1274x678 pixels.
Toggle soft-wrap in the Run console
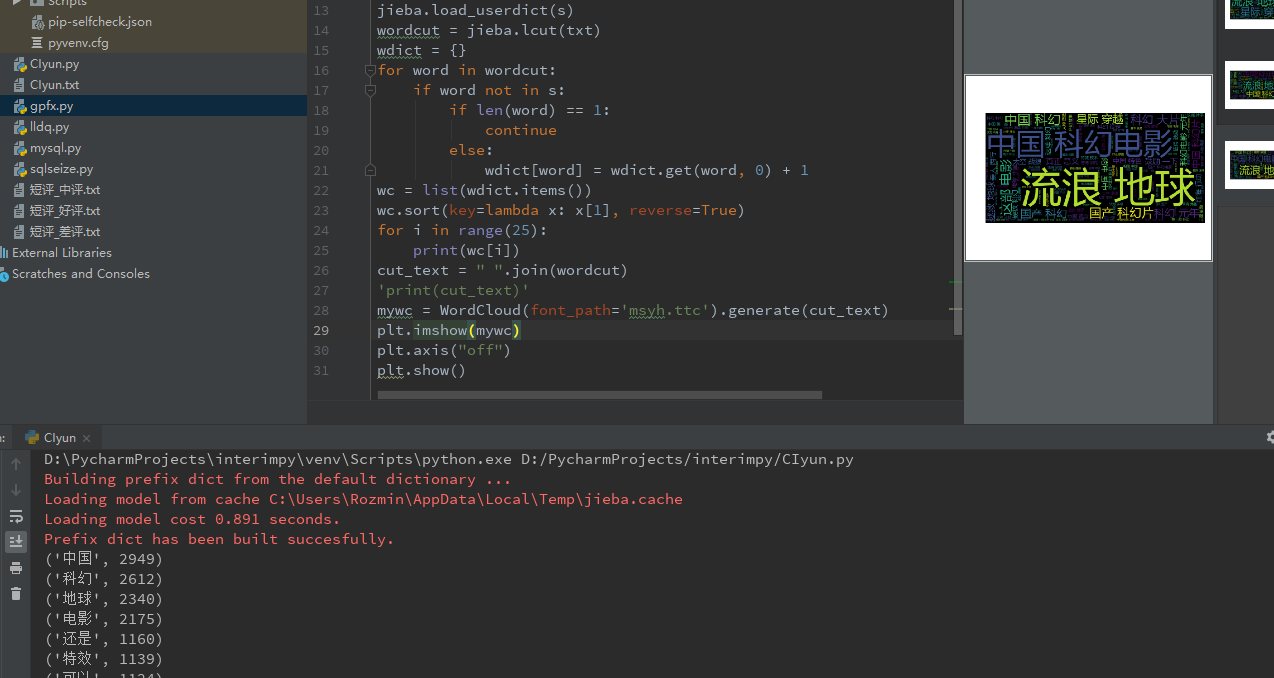(16, 516)
